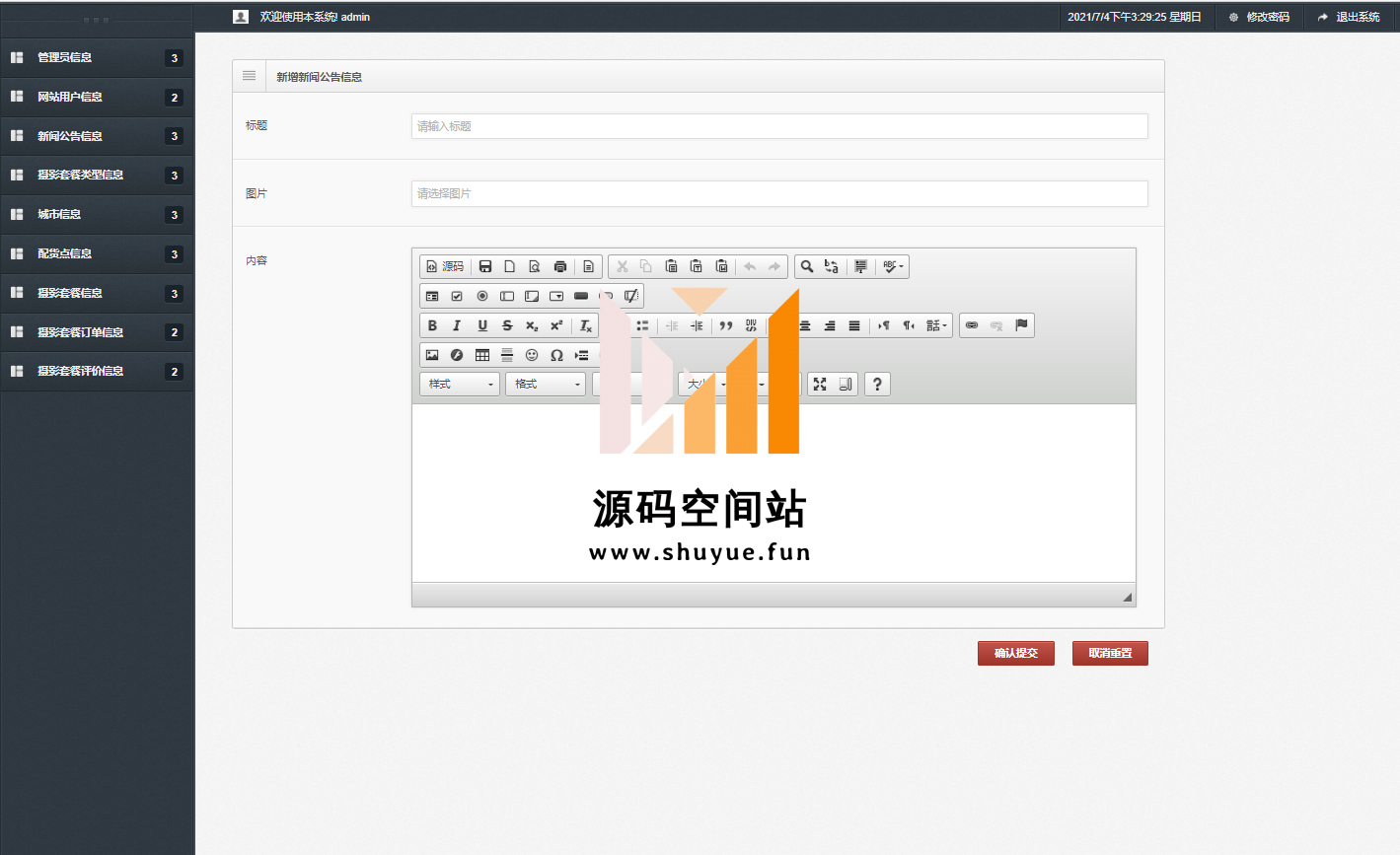This screenshot has width=1400, height=855.
Task: Toggle Subscript formatting
Action: 532,325
